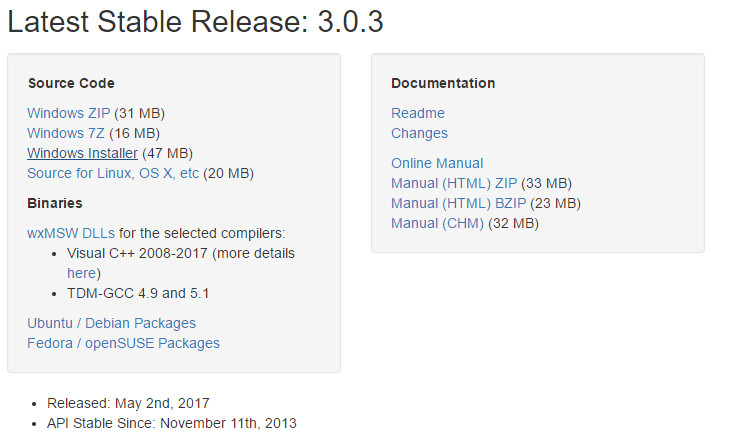Screen dimensions: 734x443
Task: Get Source for Linux, OS X, etc
Action: click(113, 173)
